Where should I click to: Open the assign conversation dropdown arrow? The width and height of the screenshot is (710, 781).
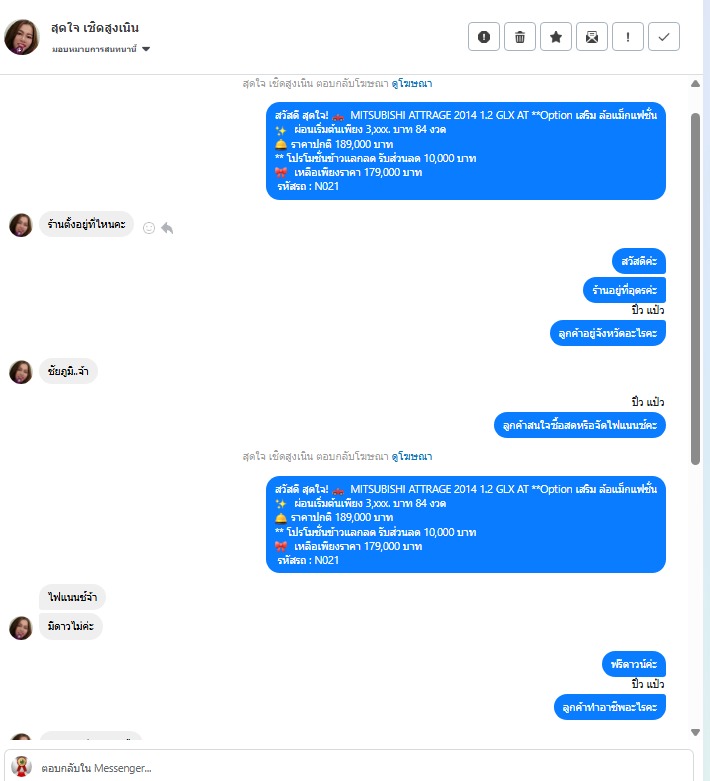tap(146, 49)
